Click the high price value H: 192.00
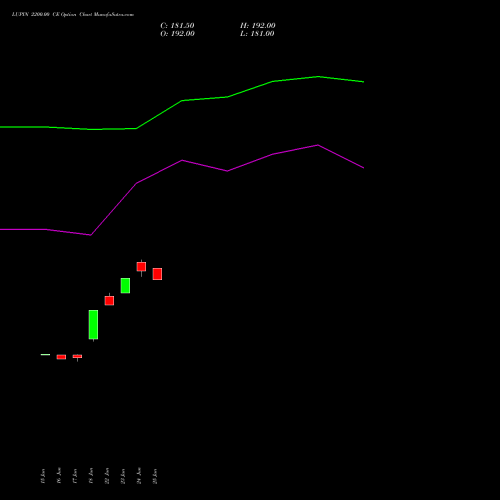The image size is (500, 500). point(257,26)
